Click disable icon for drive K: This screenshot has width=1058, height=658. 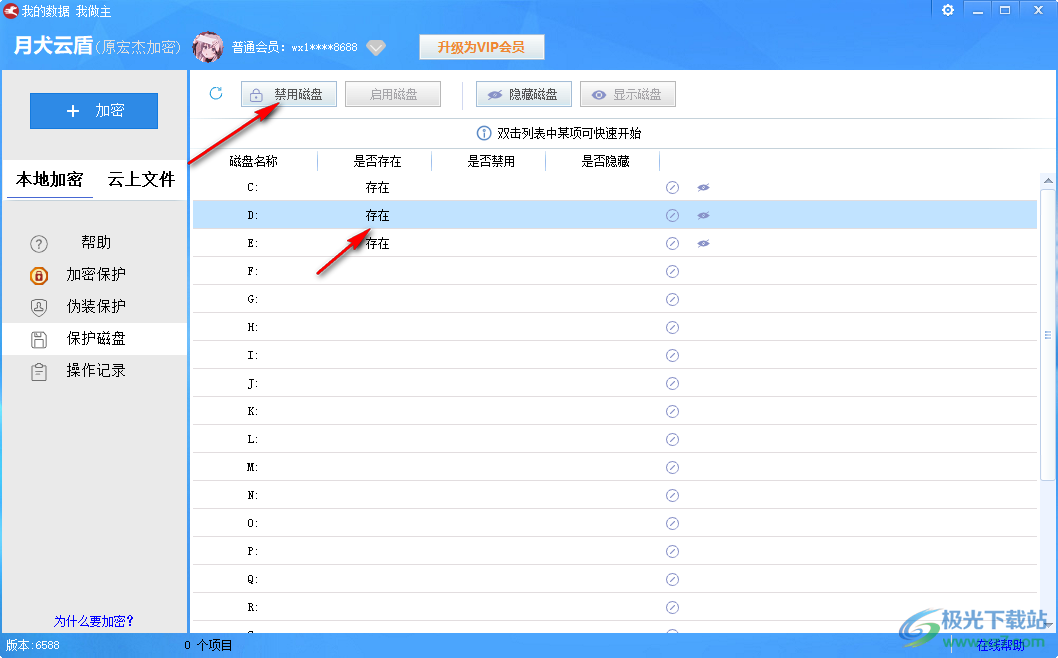(x=672, y=412)
